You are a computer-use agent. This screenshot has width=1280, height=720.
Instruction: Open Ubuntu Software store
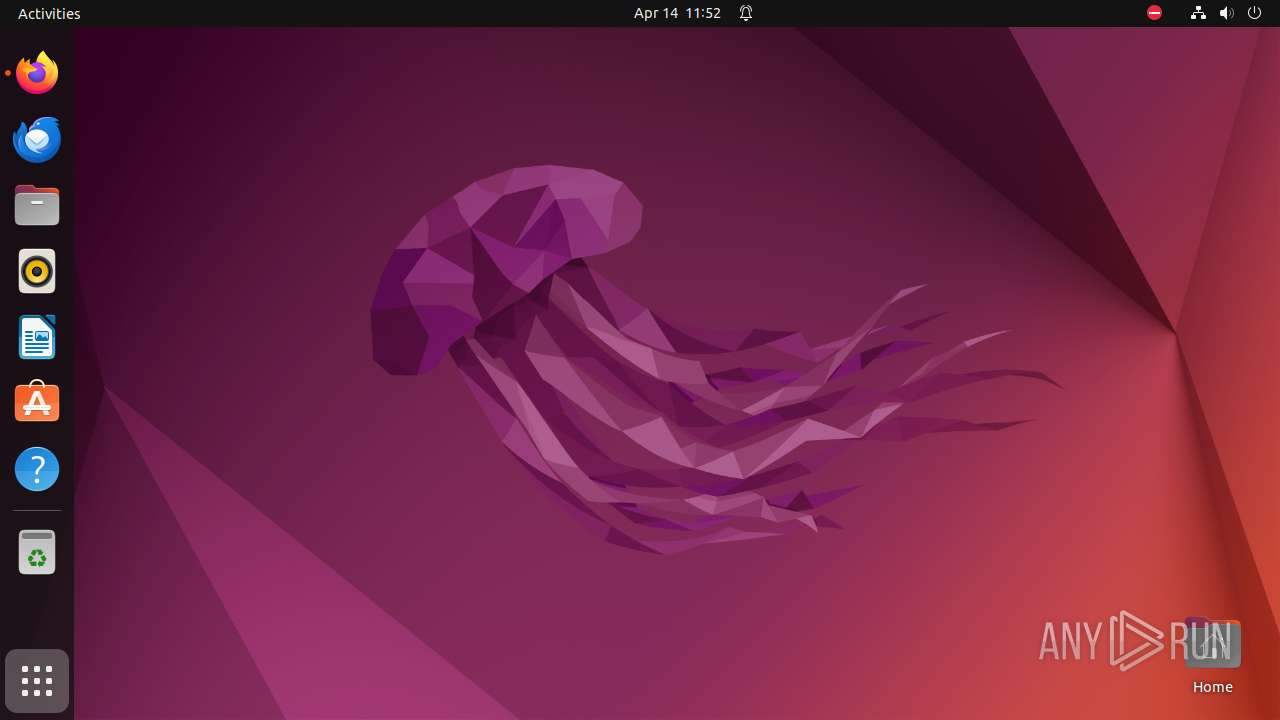click(x=37, y=403)
